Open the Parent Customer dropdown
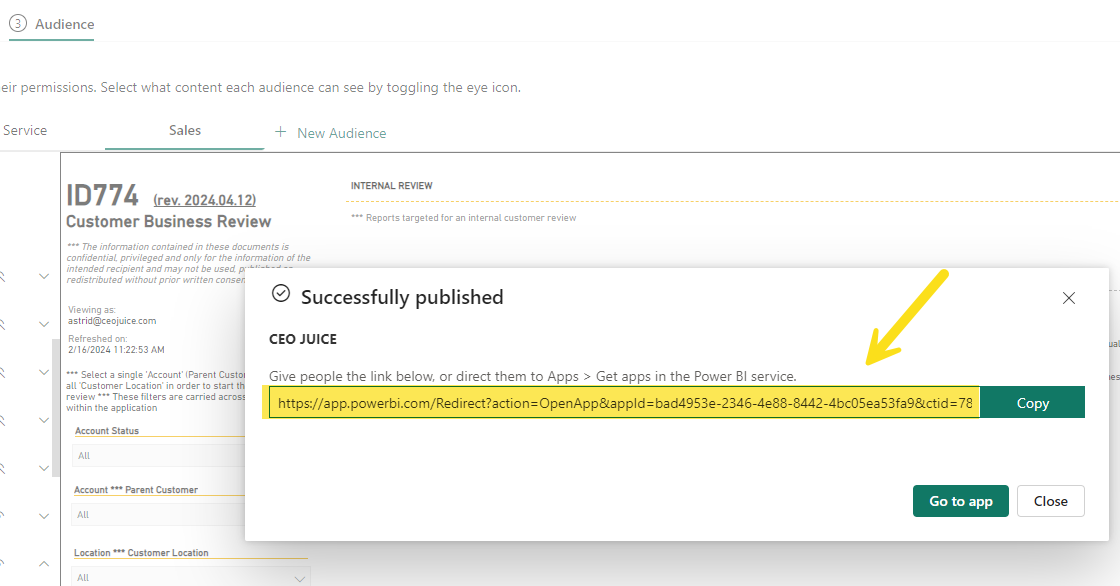Screen dimensions: 1120x586 (x=159, y=515)
